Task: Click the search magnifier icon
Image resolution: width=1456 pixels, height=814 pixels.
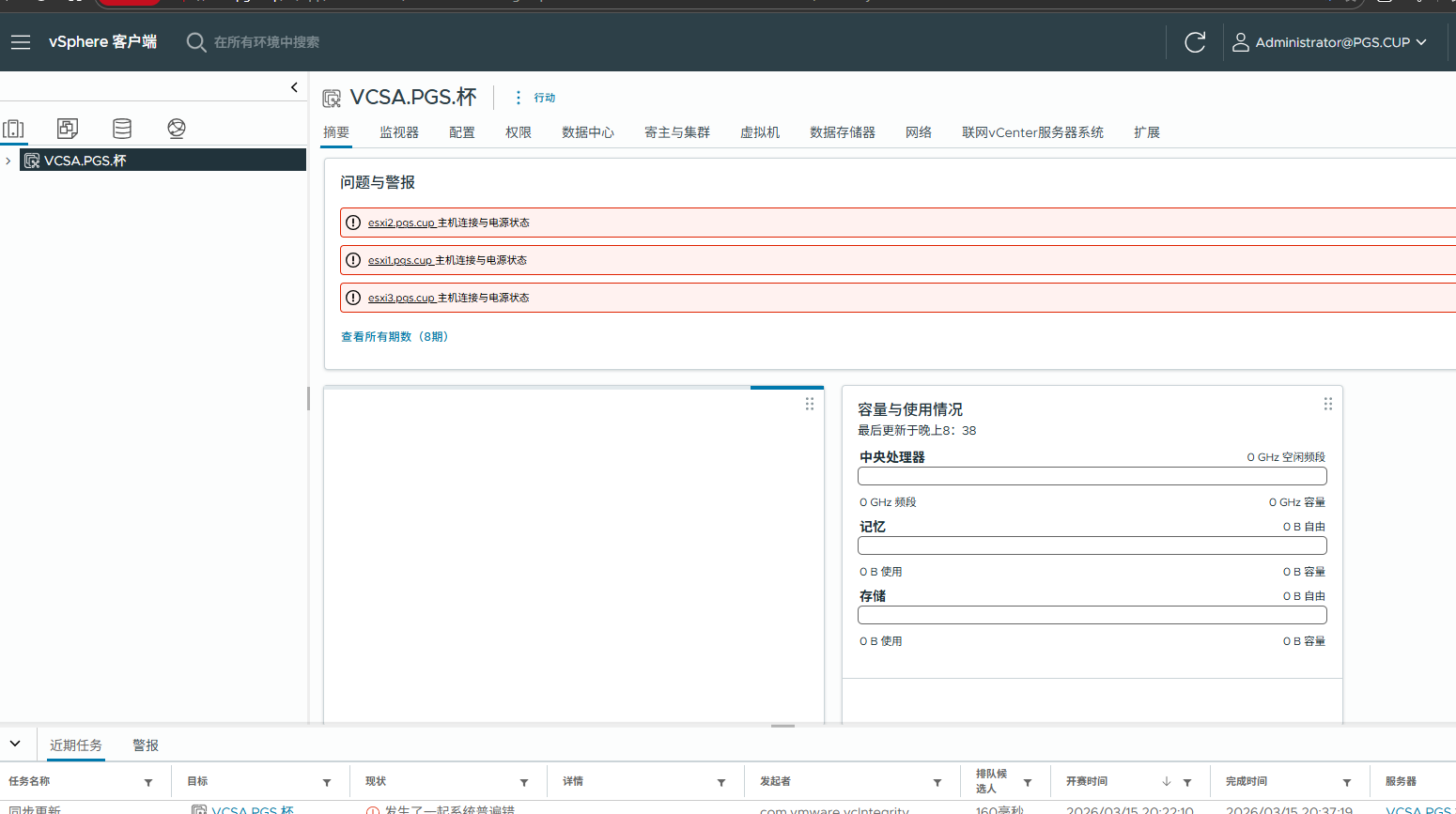Action: point(195,42)
